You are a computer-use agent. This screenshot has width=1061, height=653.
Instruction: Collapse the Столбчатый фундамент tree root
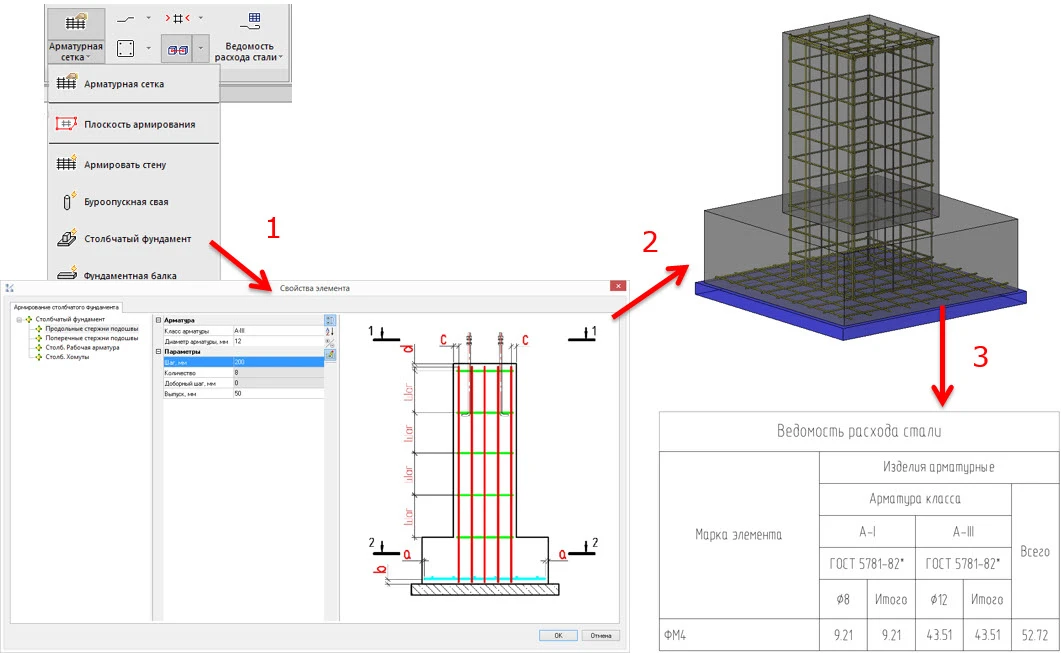(x=20, y=320)
